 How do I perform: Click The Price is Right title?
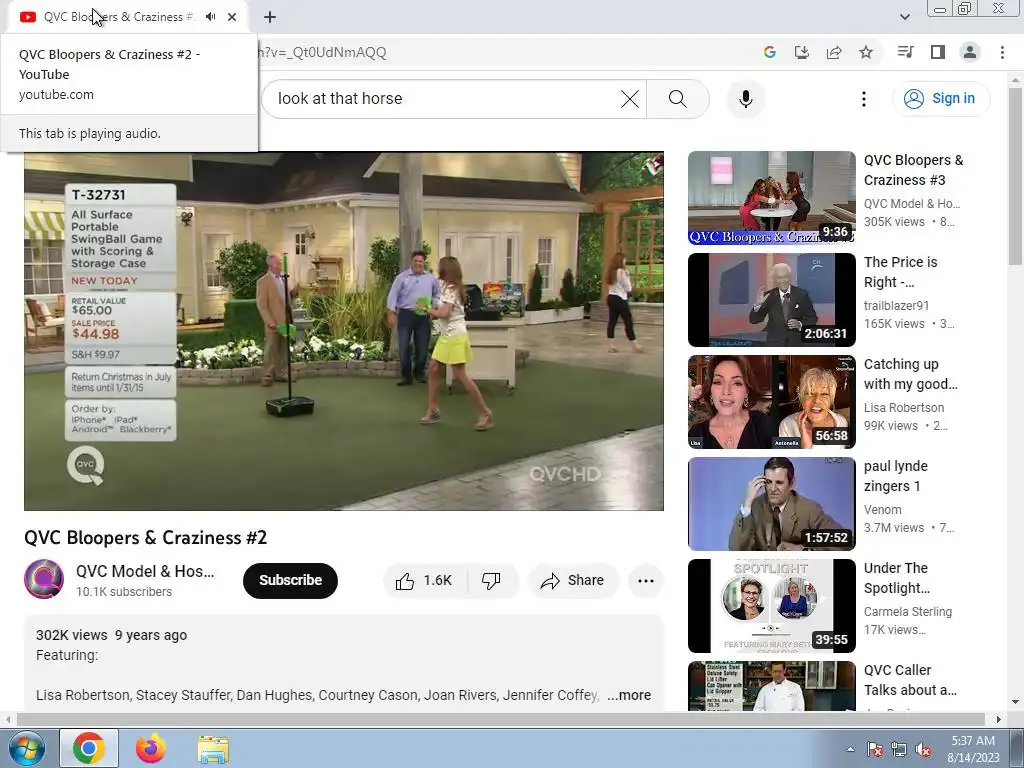click(x=901, y=272)
